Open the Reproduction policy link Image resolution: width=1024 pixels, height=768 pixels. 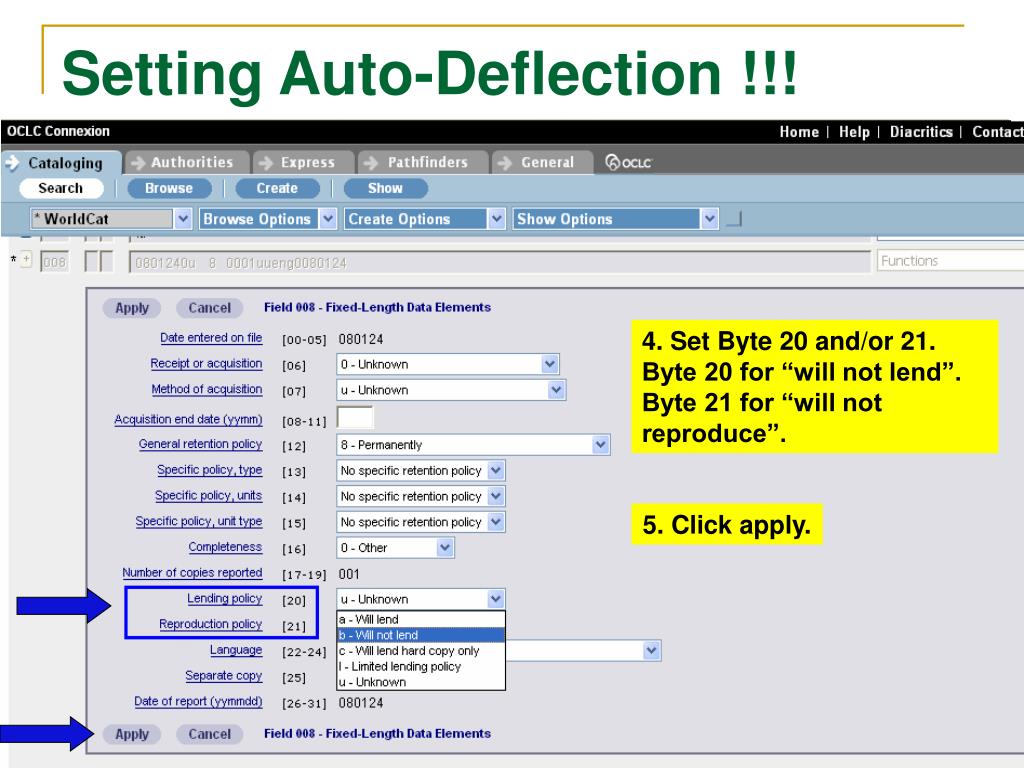[210, 624]
